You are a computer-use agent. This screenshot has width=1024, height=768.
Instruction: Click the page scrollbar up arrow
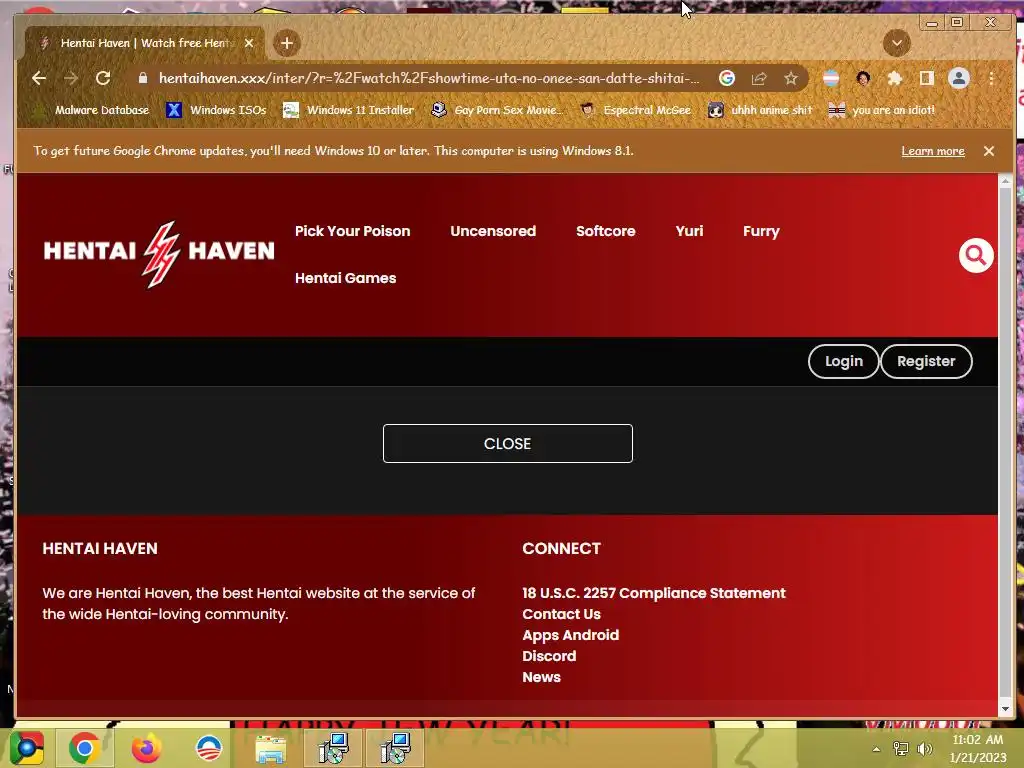1005,181
